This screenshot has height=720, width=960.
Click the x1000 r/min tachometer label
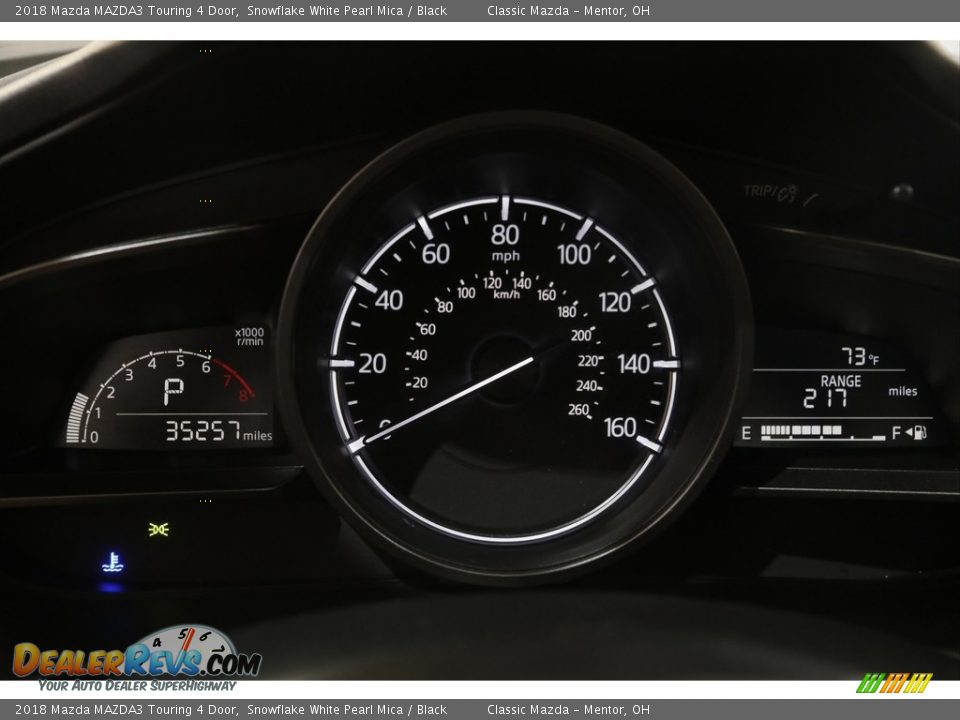(x=249, y=336)
